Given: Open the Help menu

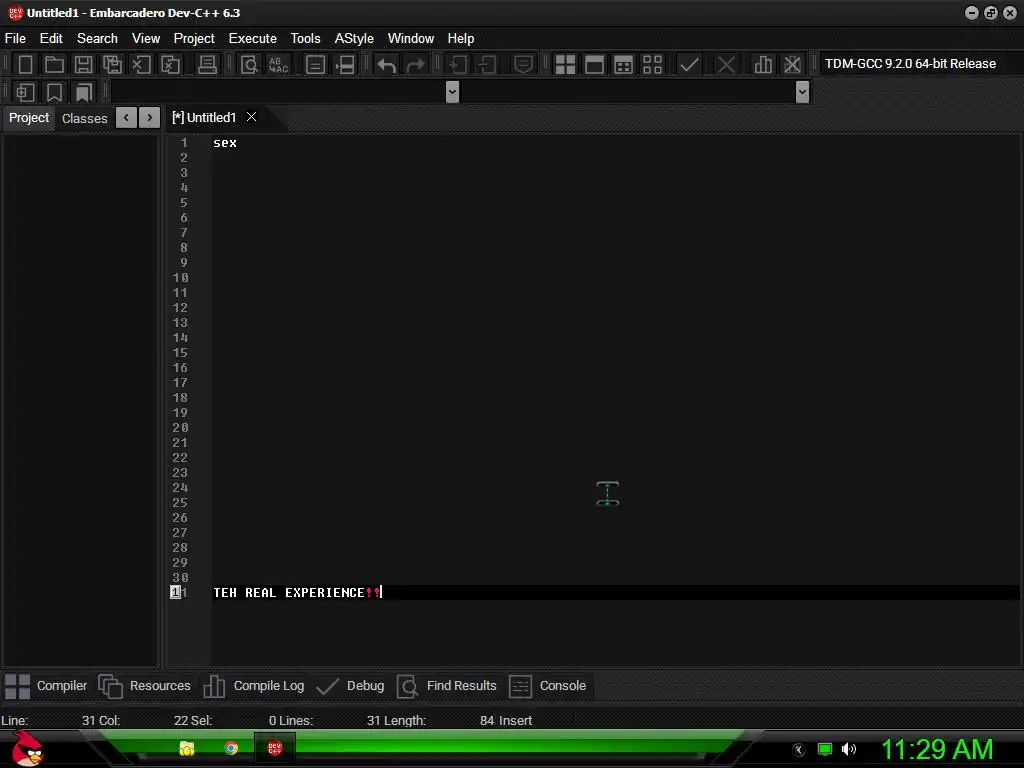Looking at the screenshot, I should [x=460, y=39].
